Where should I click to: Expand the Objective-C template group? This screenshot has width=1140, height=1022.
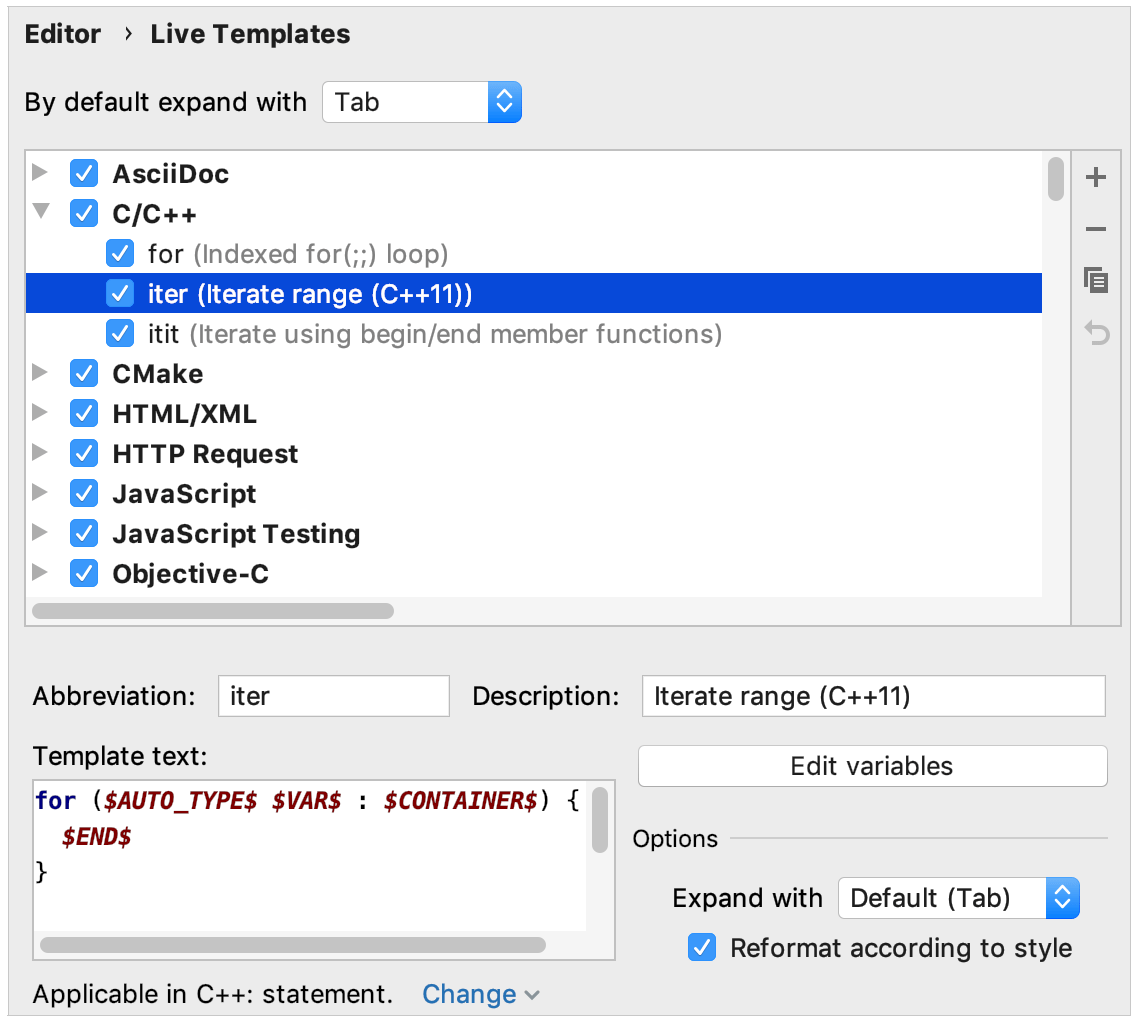click(38, 573)
